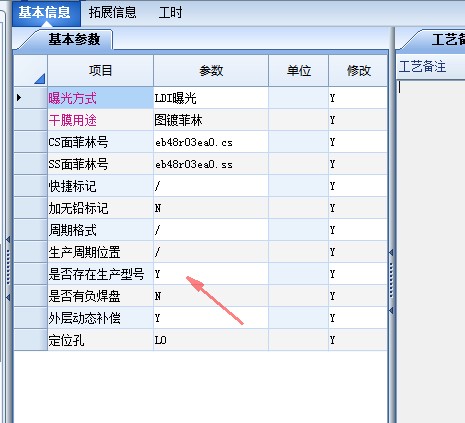
Task: Click the Y parameter of 是否存在生产型号
Action: [211, 274]
